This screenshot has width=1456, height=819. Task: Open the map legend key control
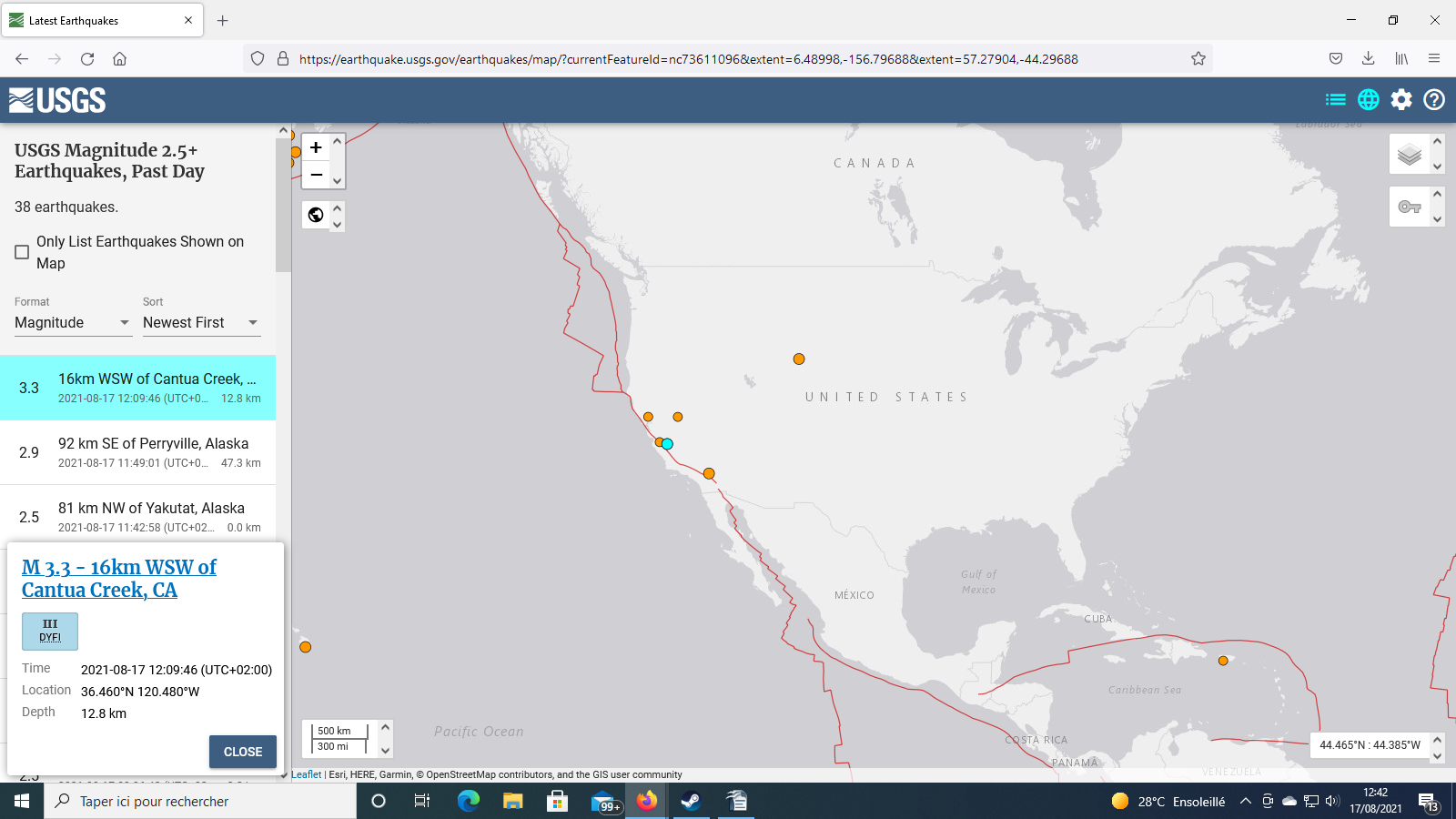[x=1410, y=207]
